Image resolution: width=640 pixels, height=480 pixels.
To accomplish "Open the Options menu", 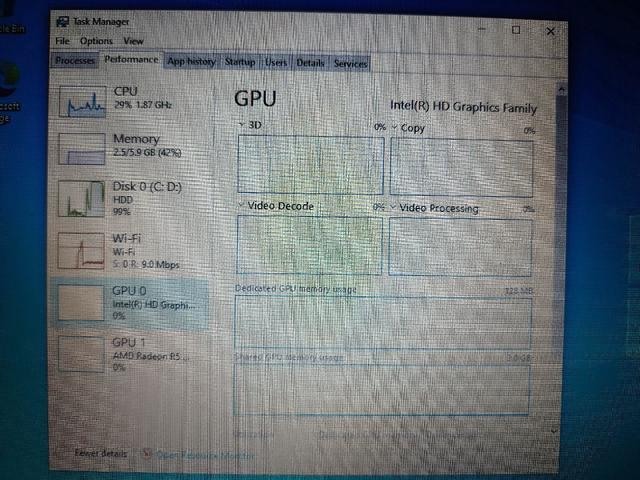I will click(96, 41).
